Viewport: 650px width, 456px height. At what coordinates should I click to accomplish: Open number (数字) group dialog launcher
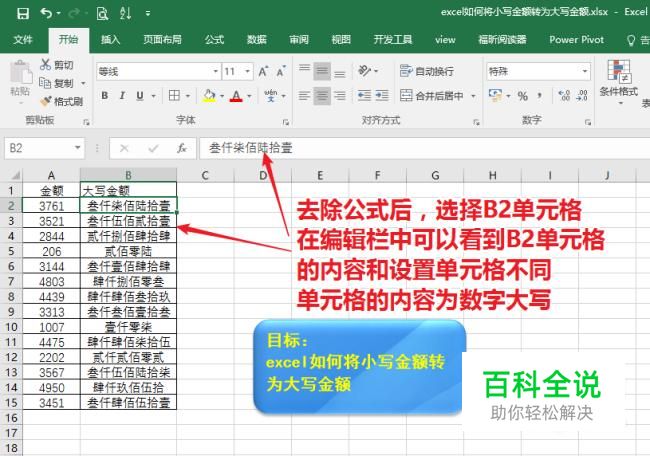[587, 122]
